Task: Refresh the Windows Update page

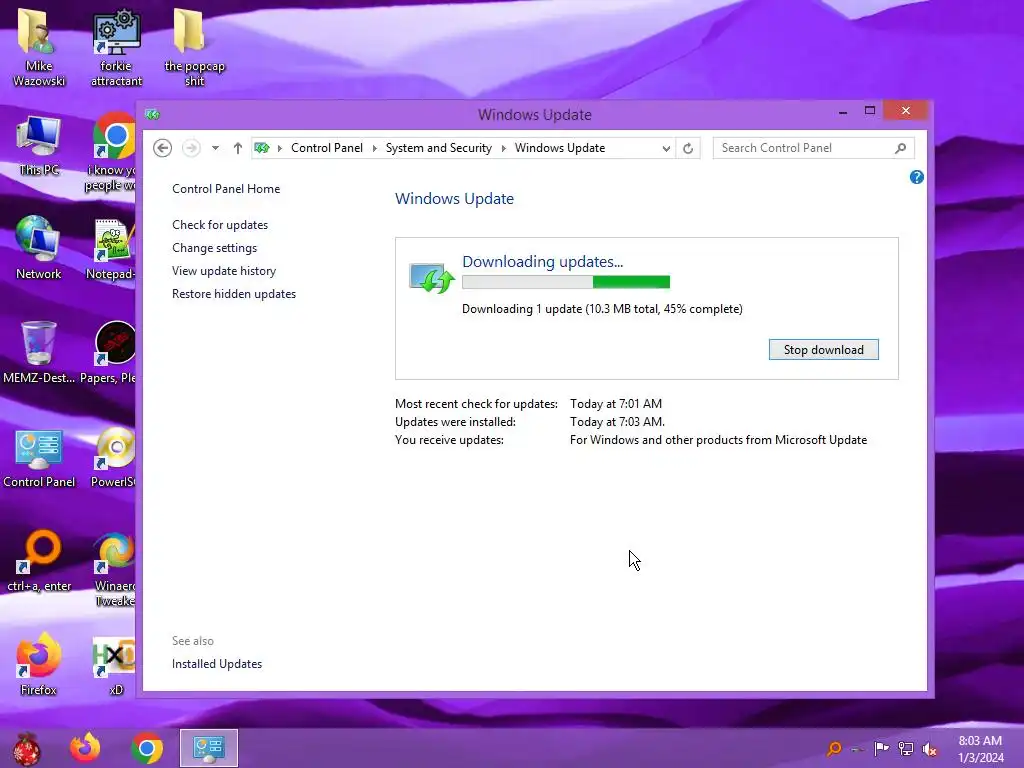Action: (x=688, y=148)
